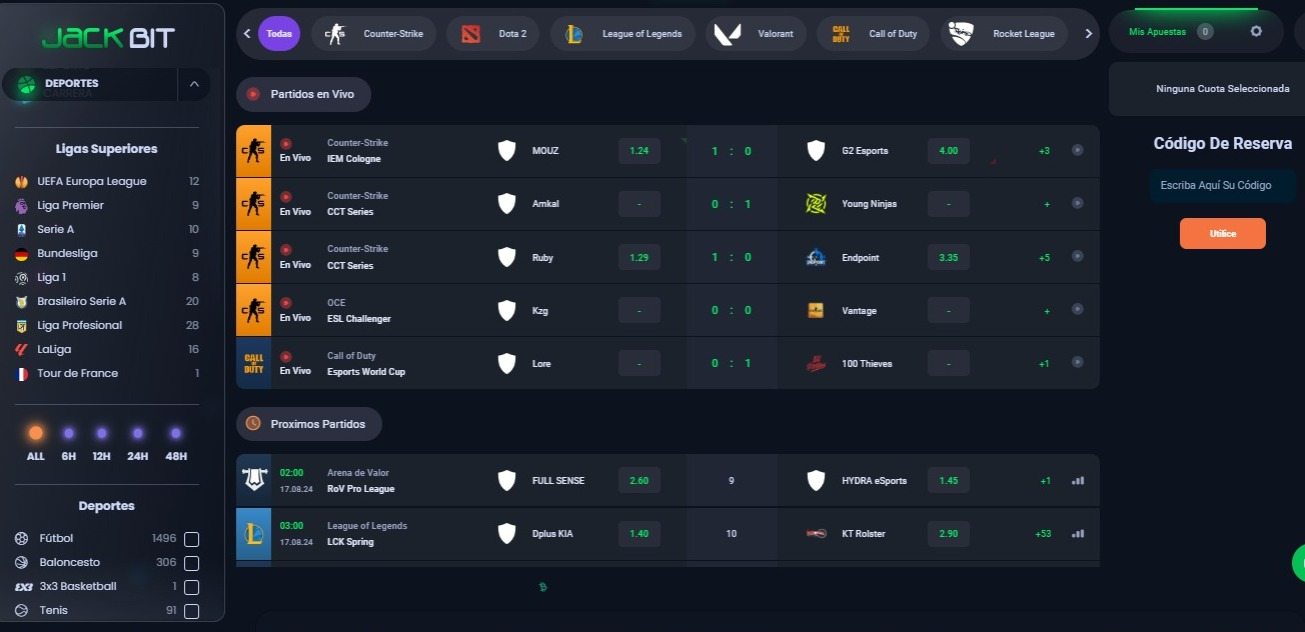1305x632 pixels.
Task: Select the ALL time filter
Action: coord(36,443)
